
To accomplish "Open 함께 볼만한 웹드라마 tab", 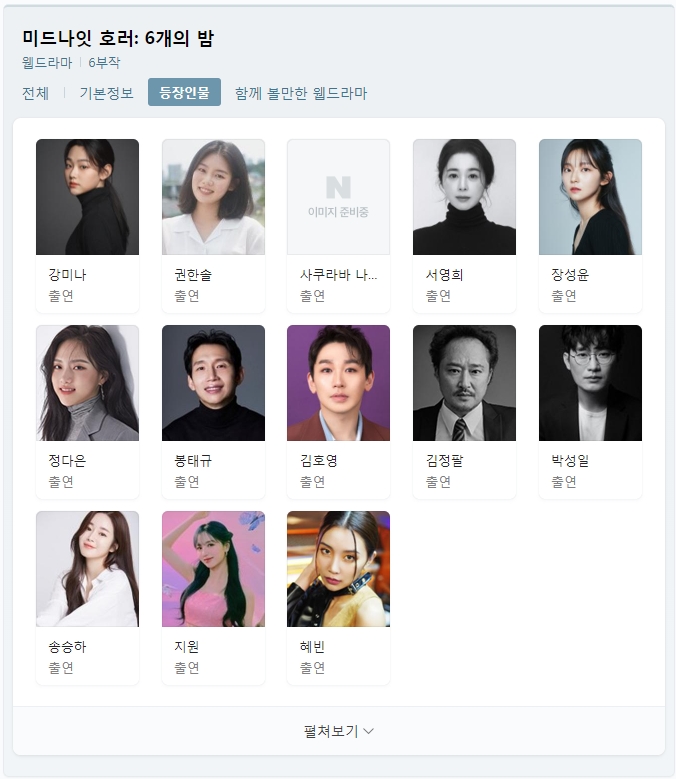I will [x=300, y=93].
